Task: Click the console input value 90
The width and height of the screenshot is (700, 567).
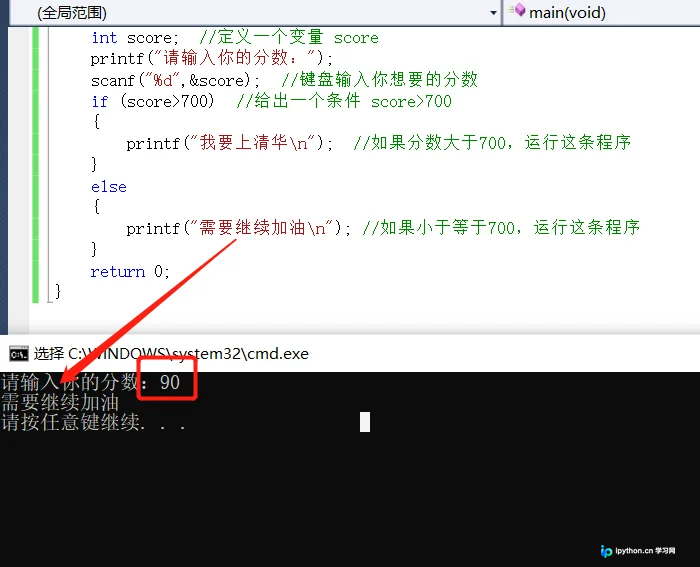Action: tap(170, 382)
